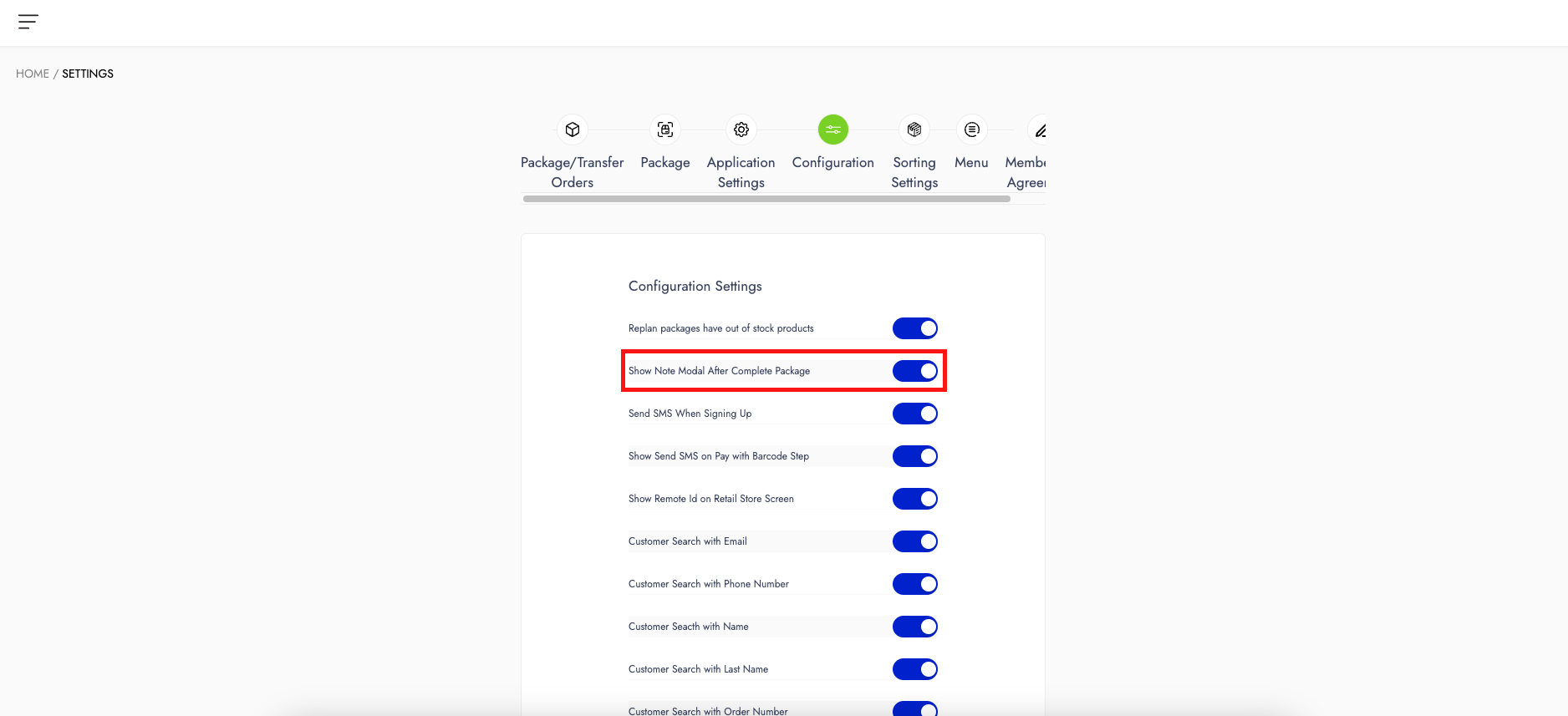Click the SETTINGS breadcrumb
The image size is (1568, 716).
coord(88,74)
